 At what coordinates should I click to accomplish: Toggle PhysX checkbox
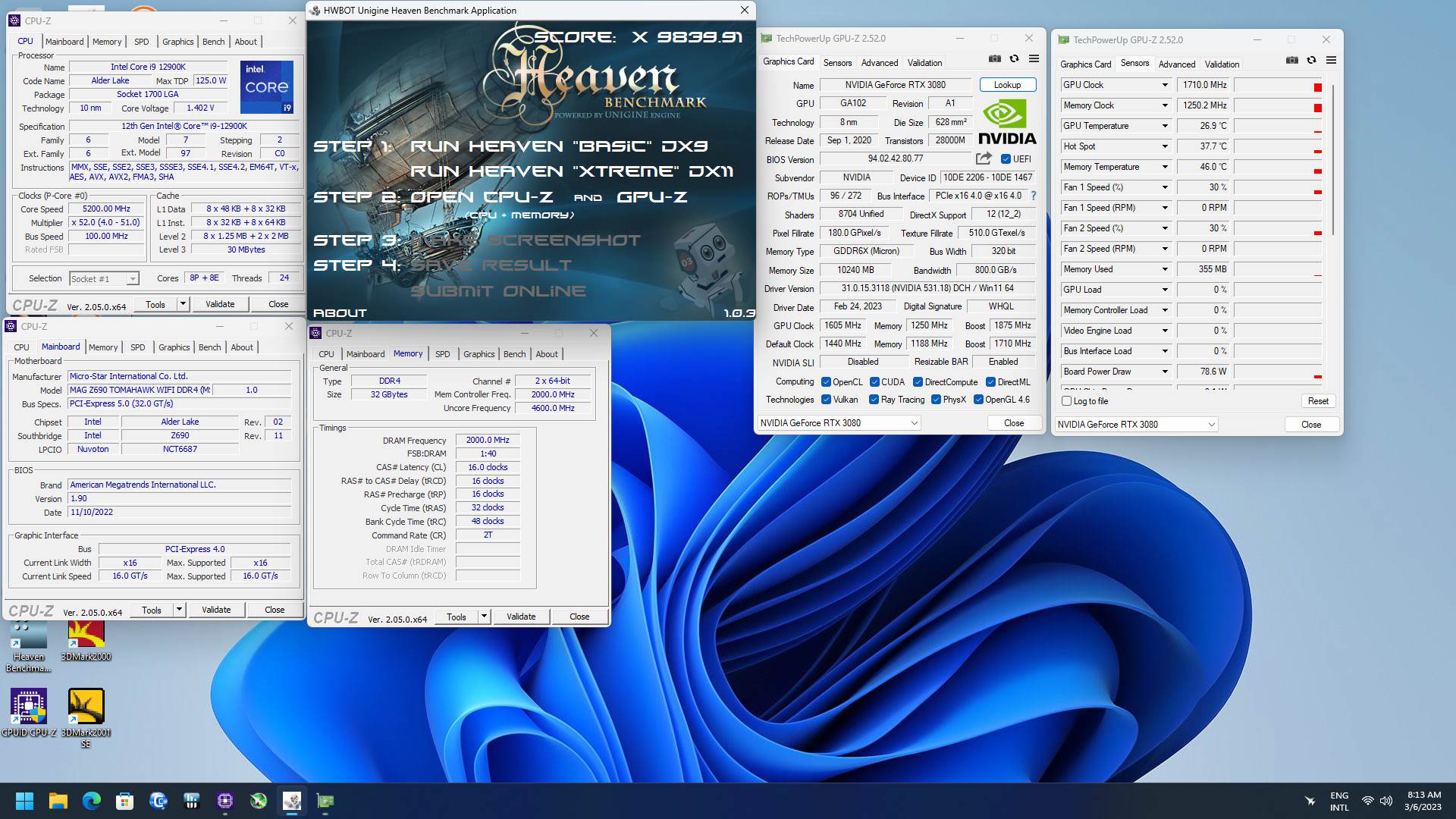[x=936, y=400]
